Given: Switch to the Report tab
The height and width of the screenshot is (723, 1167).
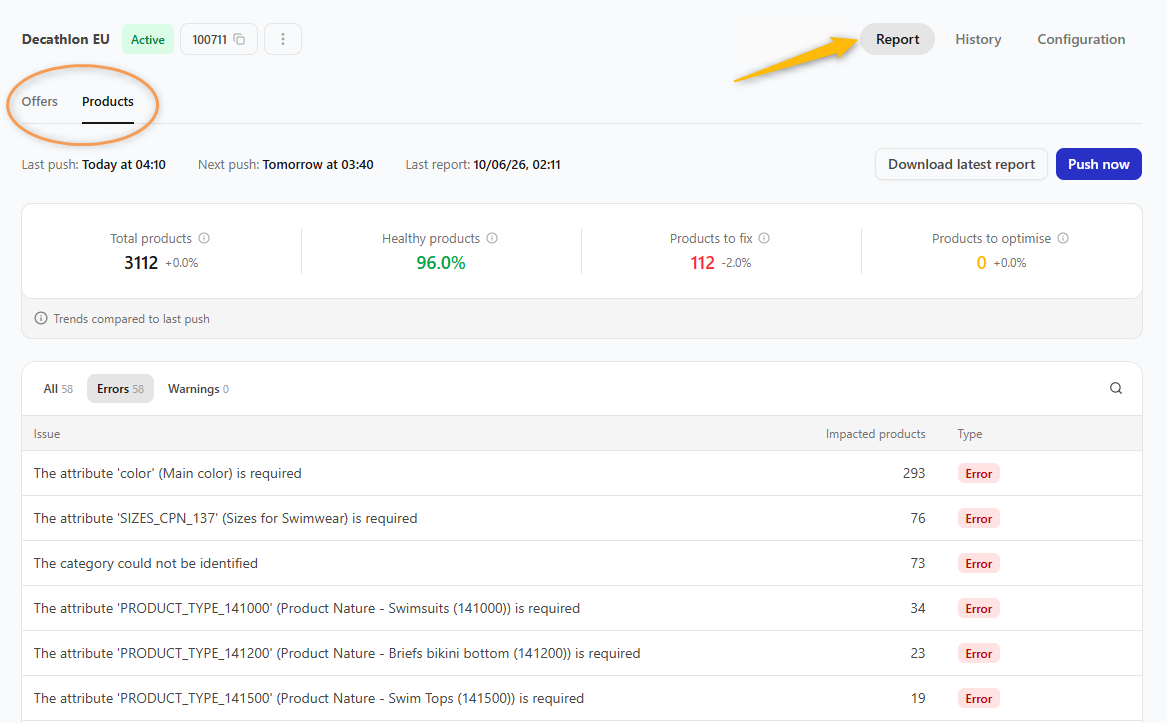Looking at the screenshot, I should point(898,39).
